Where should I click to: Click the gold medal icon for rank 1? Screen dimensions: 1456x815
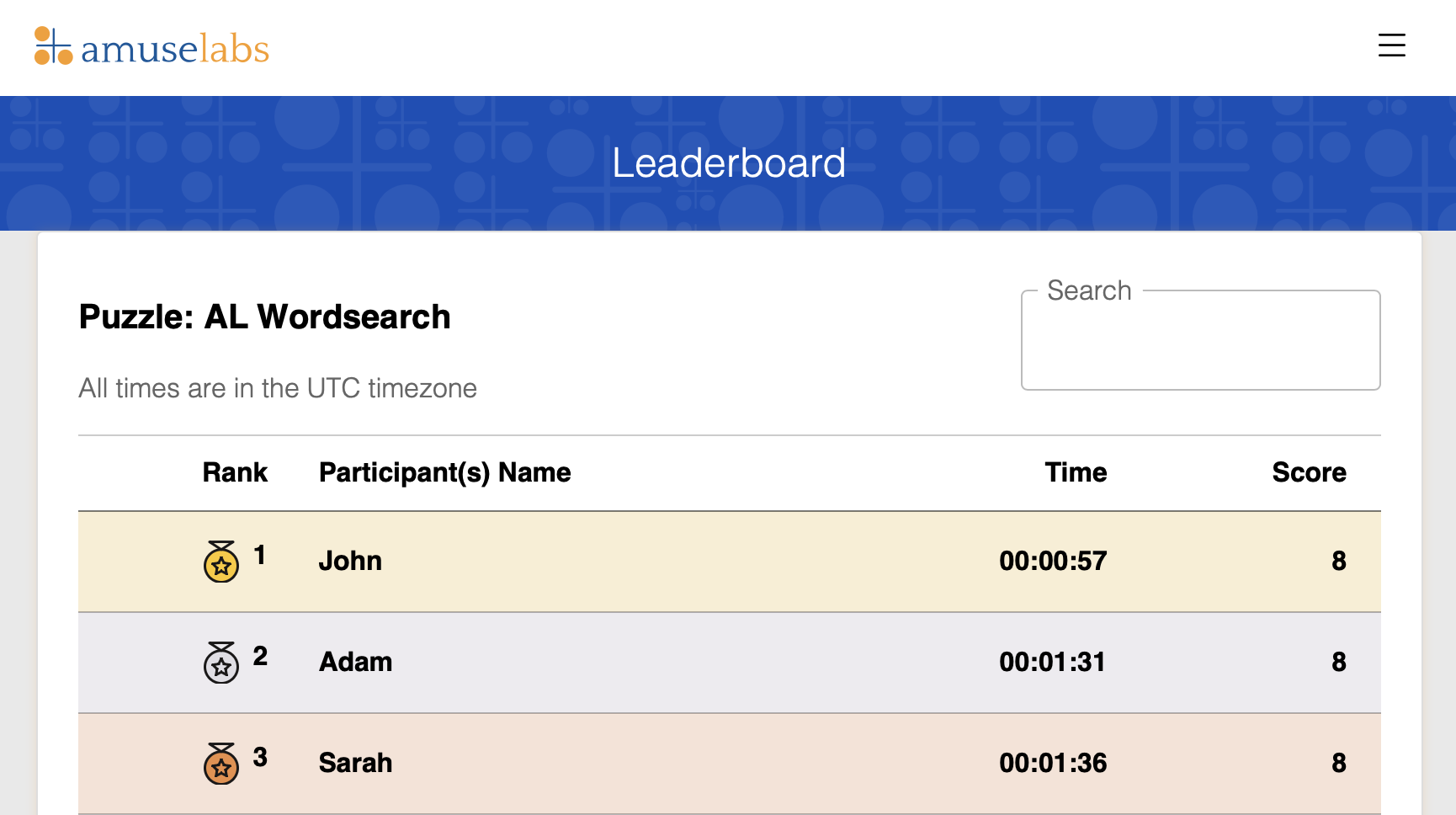tap(221, 562)
